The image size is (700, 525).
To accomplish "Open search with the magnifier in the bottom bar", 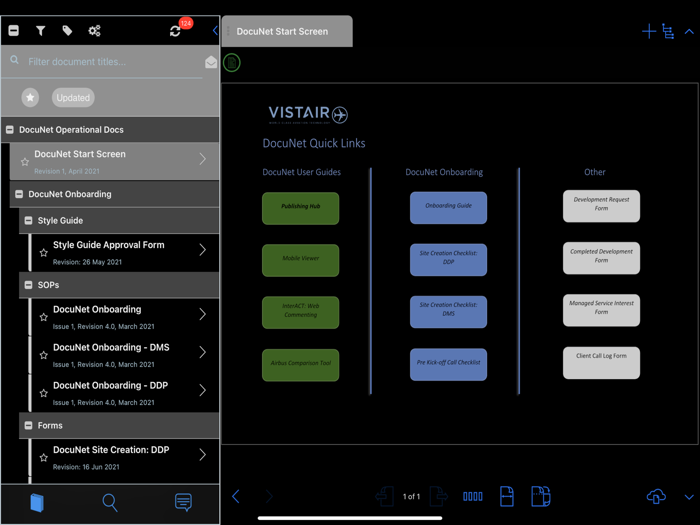I will (x=110, y=503).
